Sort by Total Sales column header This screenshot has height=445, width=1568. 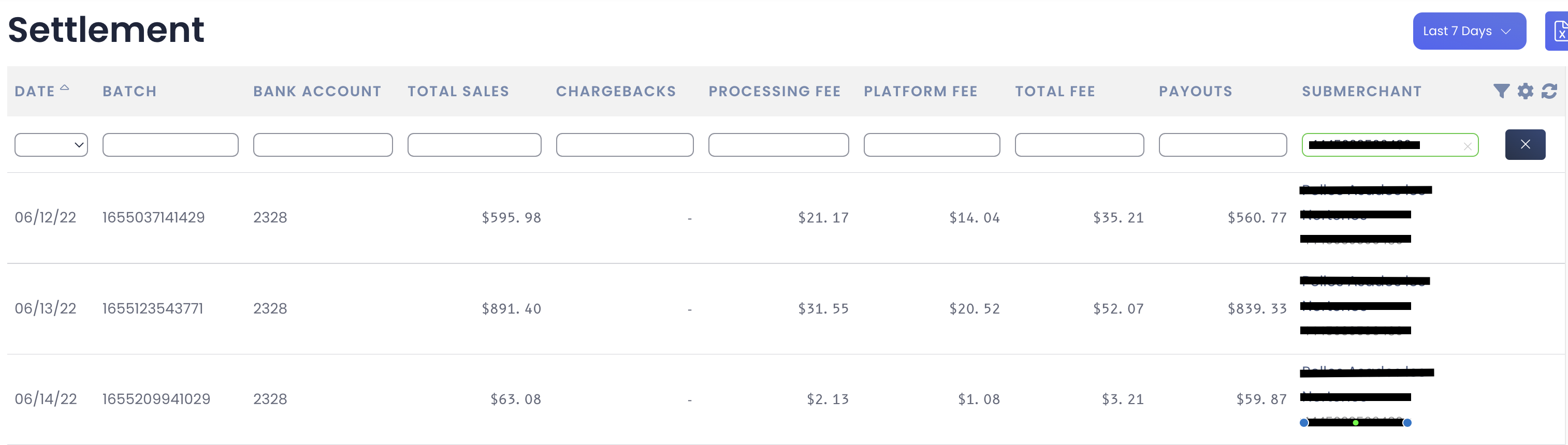(x=458, y=91)
